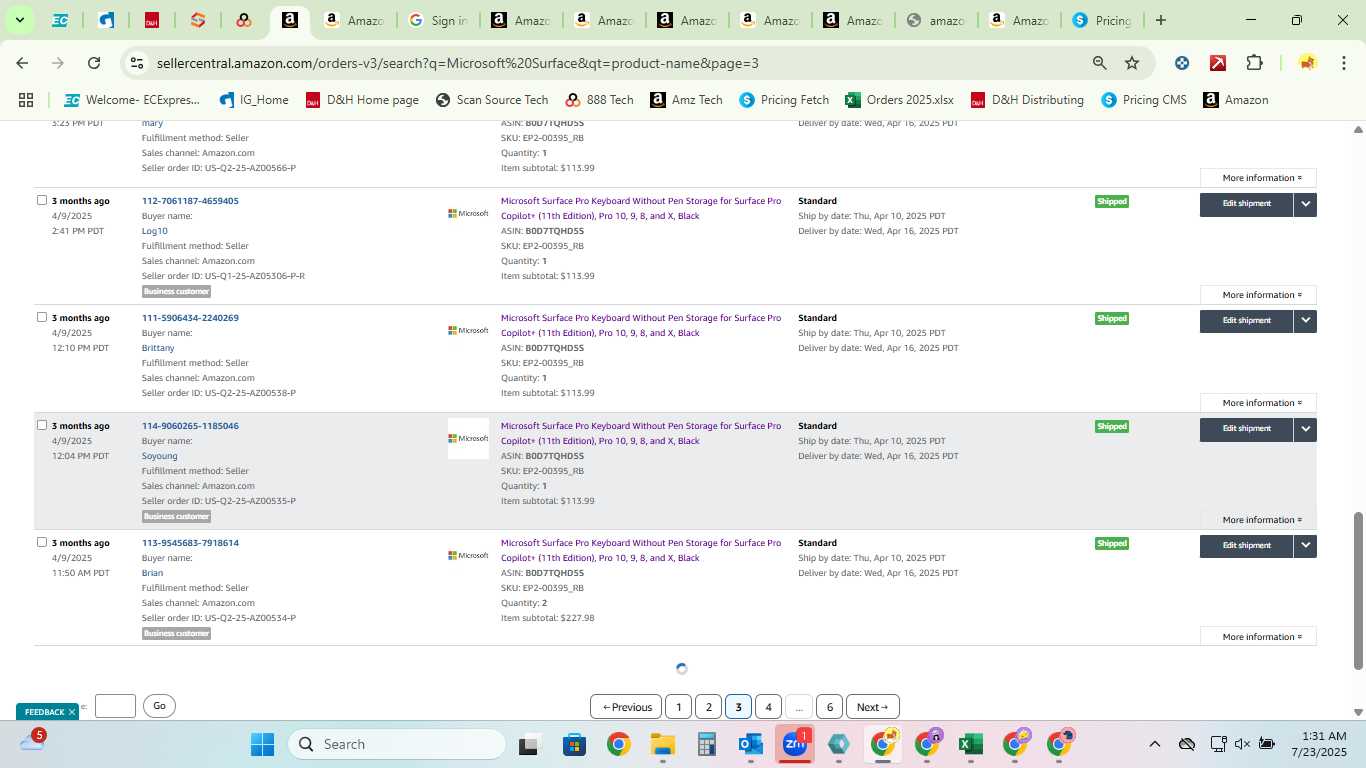
Task: Open the apps grid in bookmarks bar
Action: (26, 100)
